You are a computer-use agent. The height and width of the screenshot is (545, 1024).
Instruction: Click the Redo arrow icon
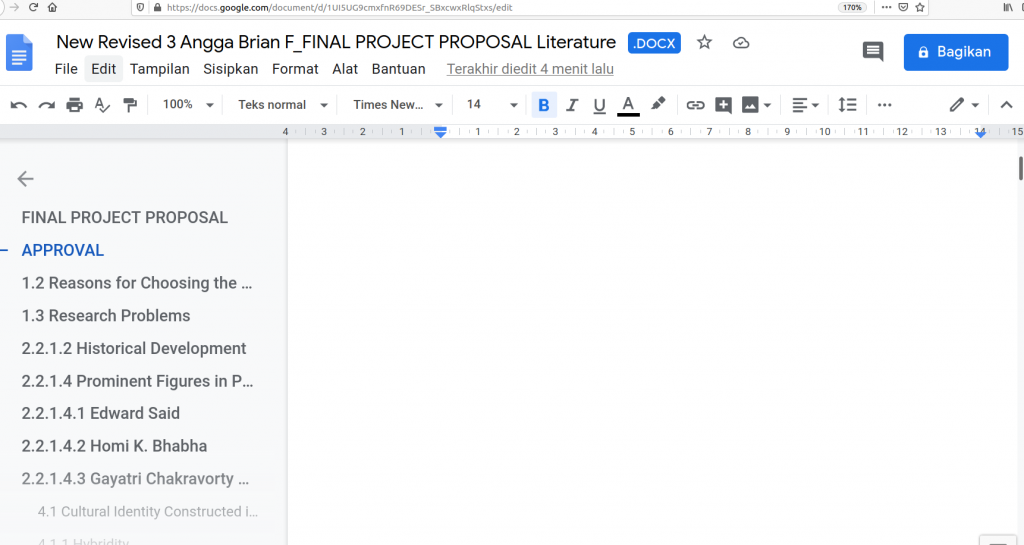46,105
